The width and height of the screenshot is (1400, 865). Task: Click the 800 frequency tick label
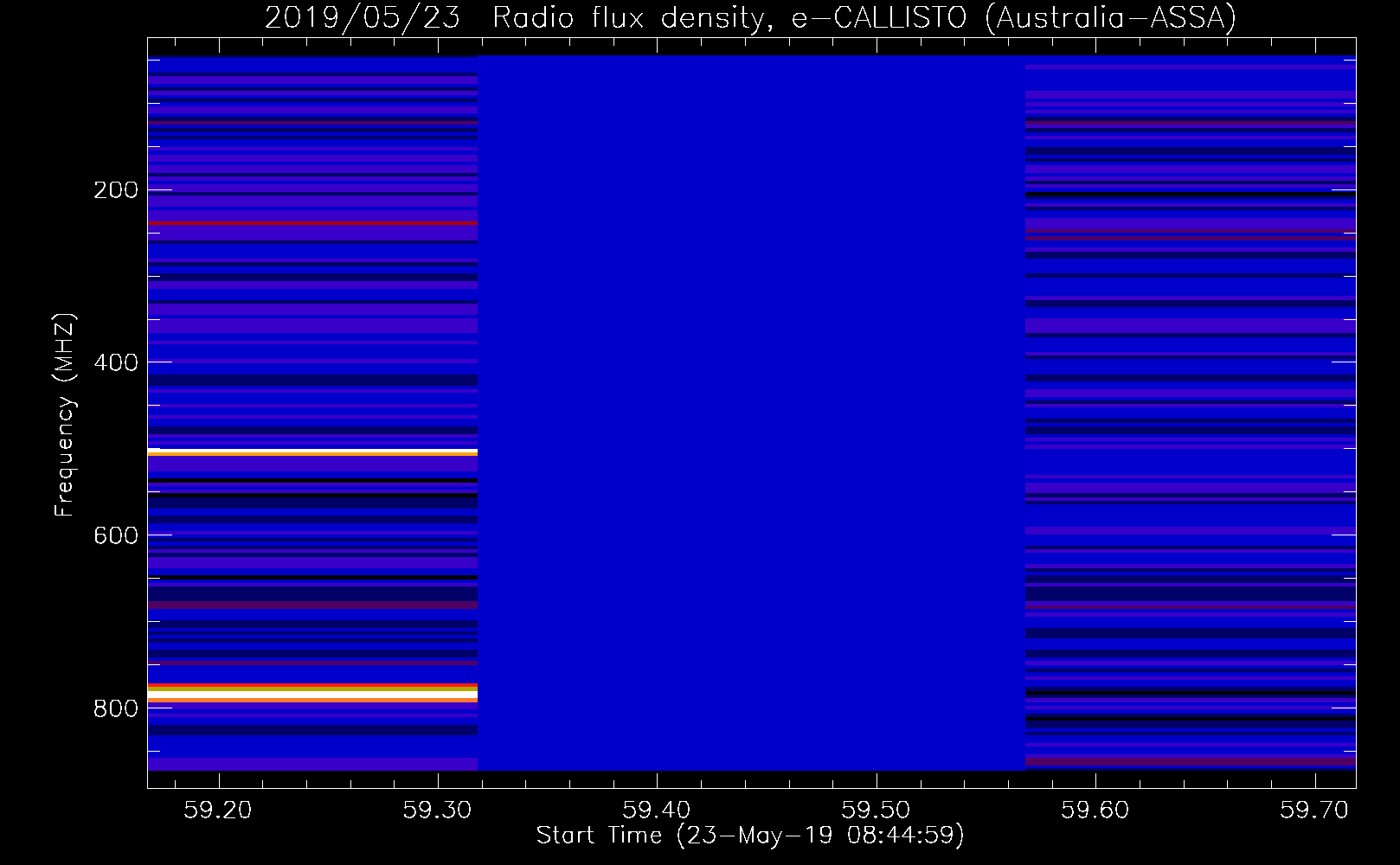coord(116,708)
